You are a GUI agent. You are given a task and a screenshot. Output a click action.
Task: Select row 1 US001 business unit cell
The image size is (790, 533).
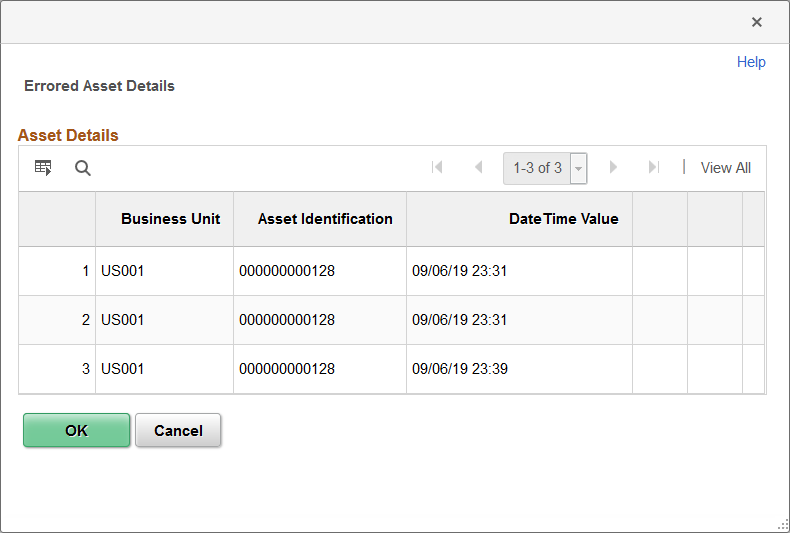(x=164, y=271)
